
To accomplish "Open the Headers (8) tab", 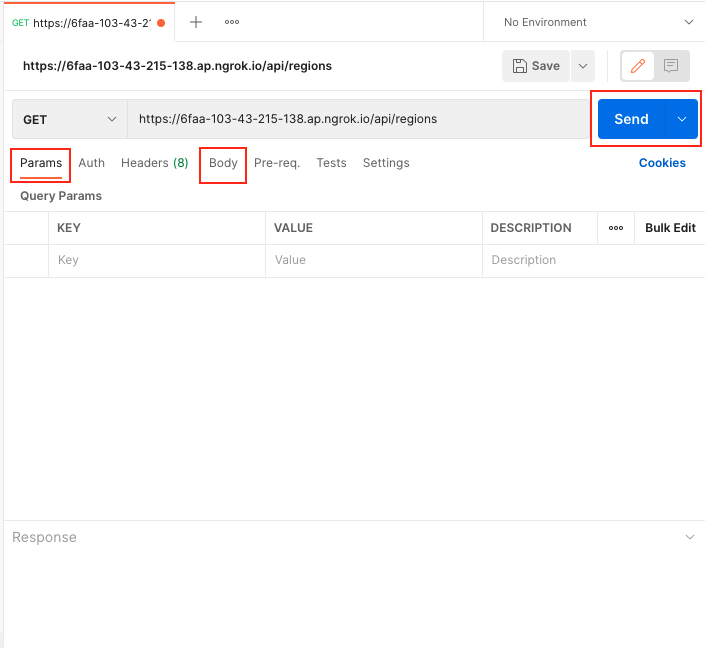I will click(154, 163).
